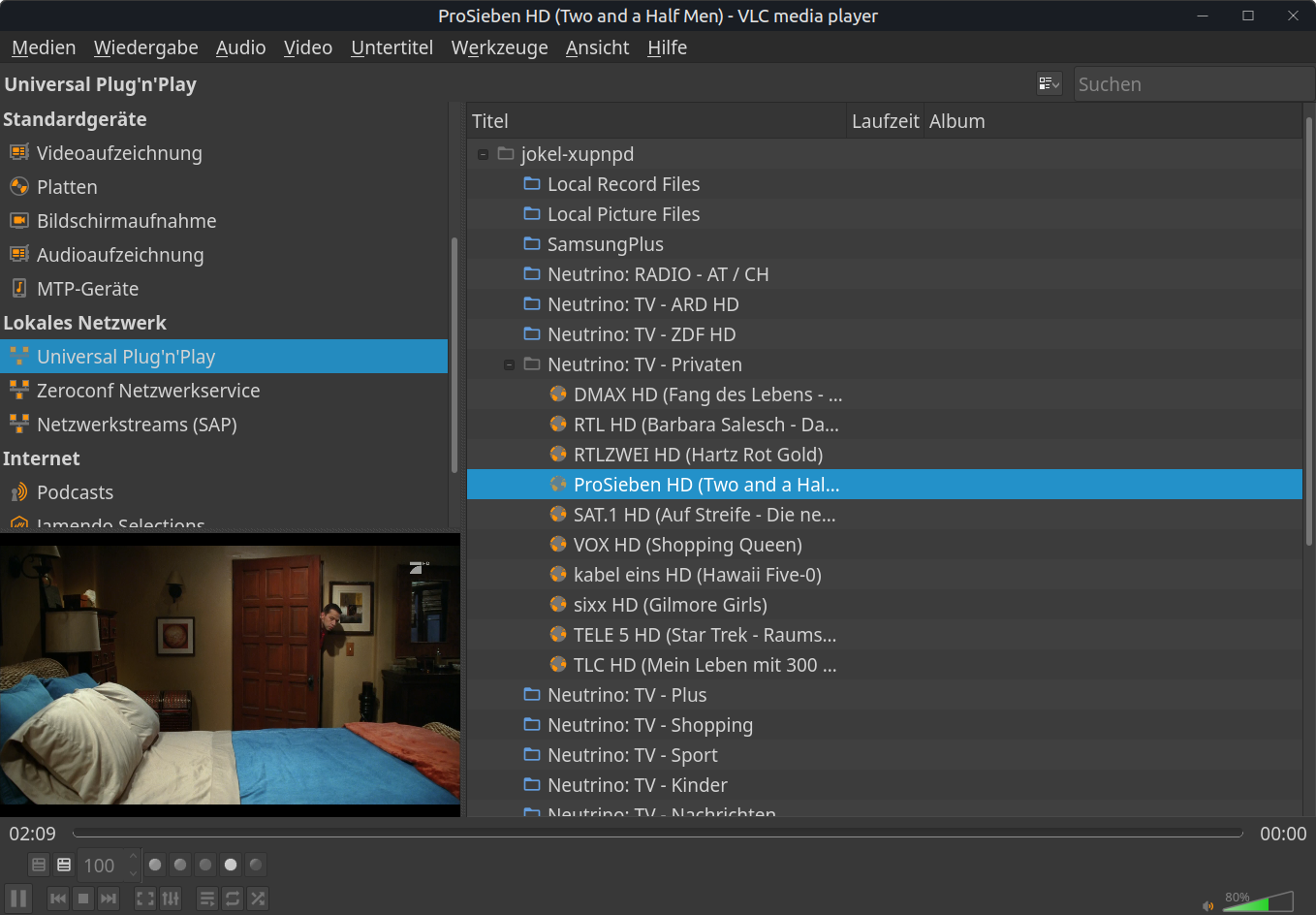
Task: Skip to the next media item
Action: pos(109,899)
